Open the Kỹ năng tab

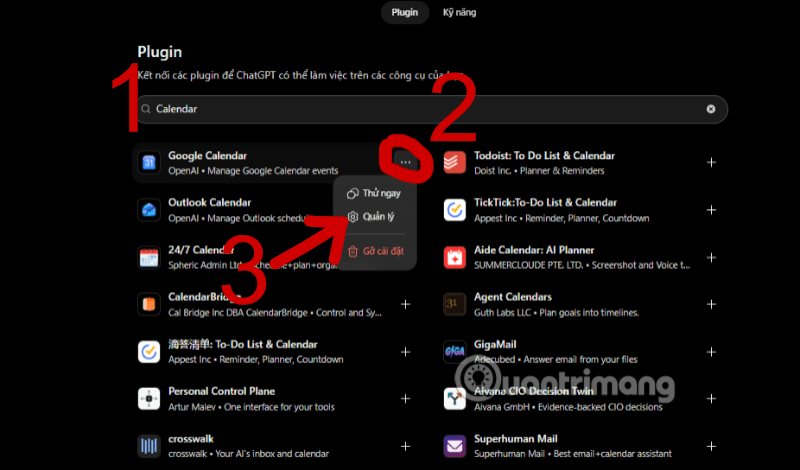(459, 12)
